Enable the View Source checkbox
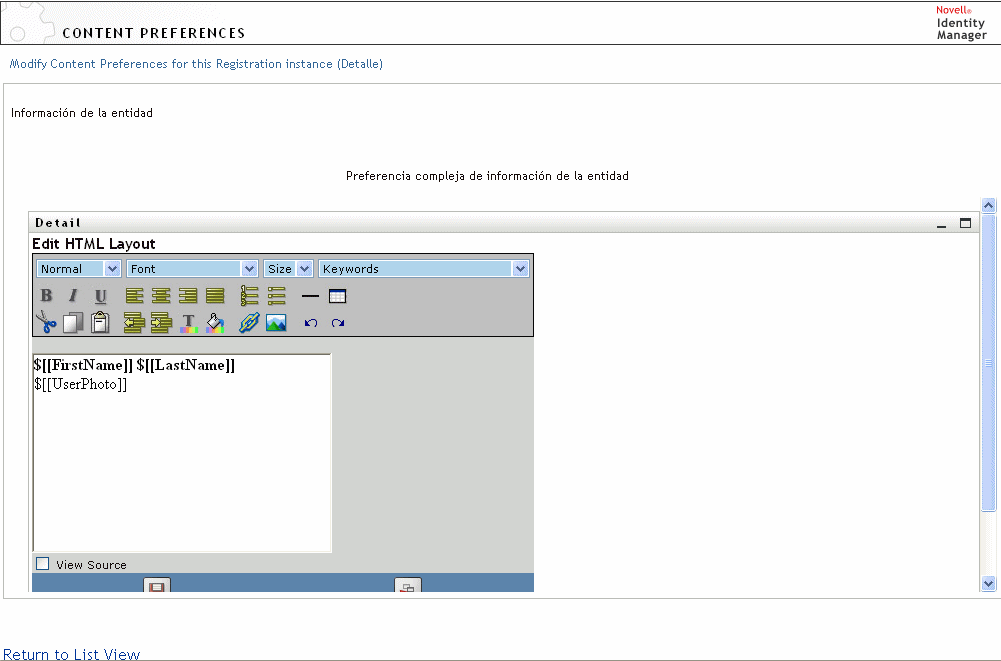 point(43,564)
